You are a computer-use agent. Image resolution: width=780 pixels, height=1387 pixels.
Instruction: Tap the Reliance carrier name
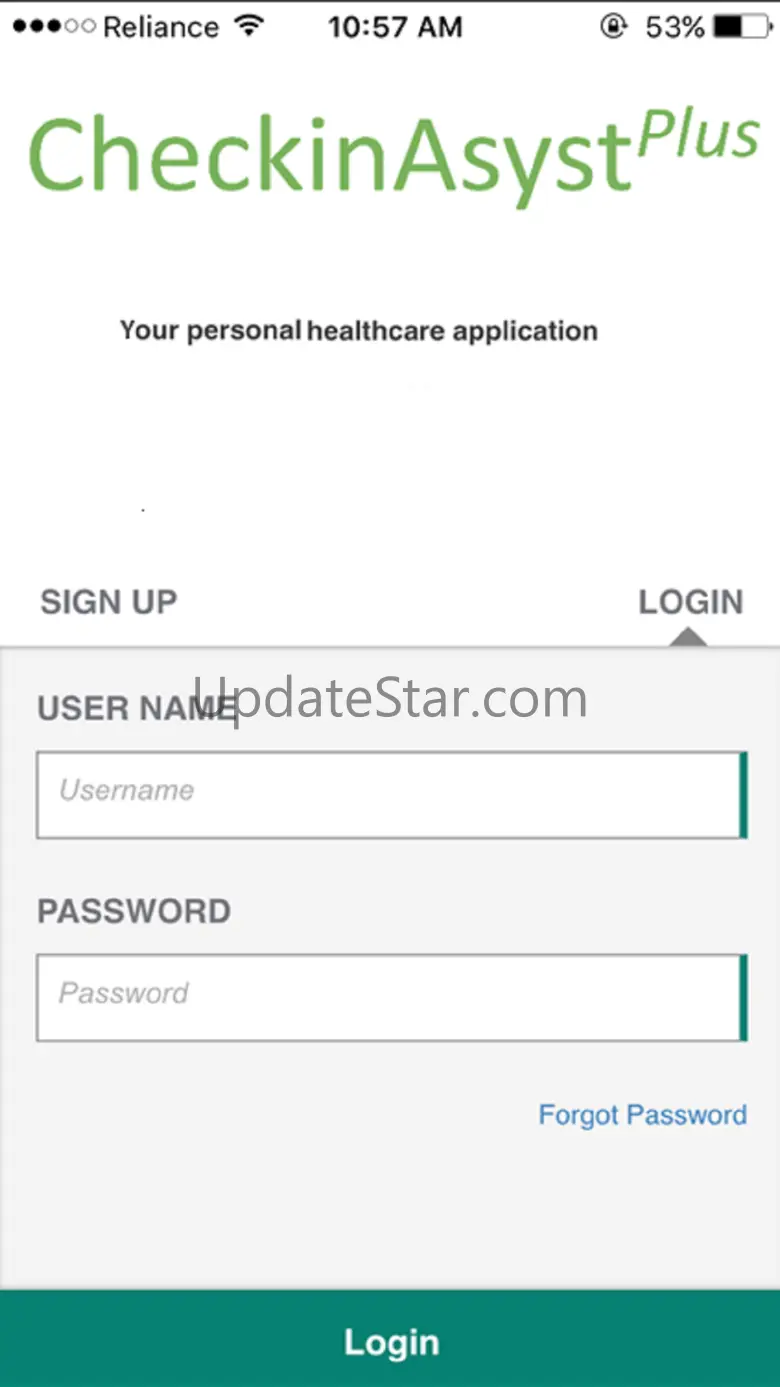160,27
